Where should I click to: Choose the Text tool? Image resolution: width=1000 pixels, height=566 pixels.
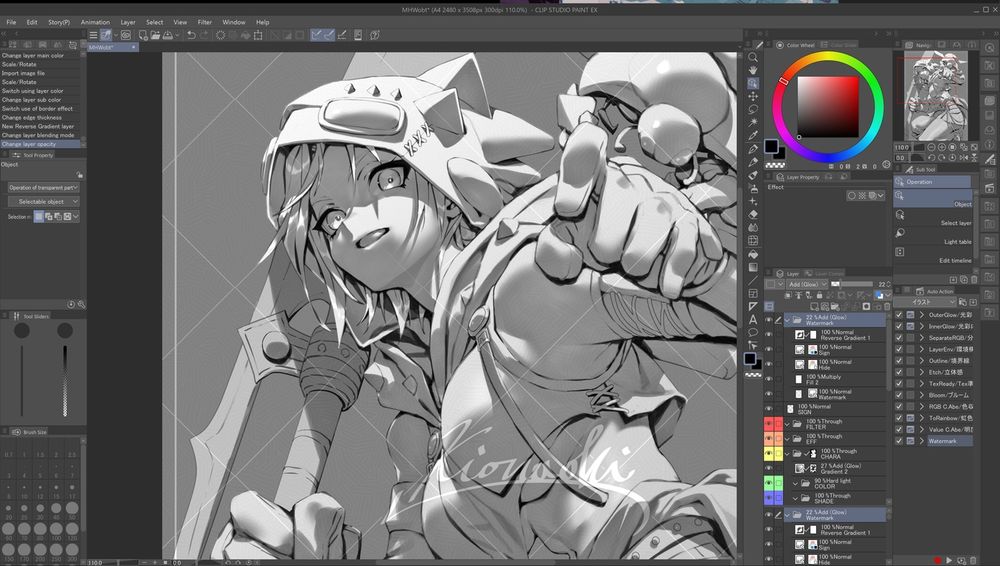coord(753,319)
